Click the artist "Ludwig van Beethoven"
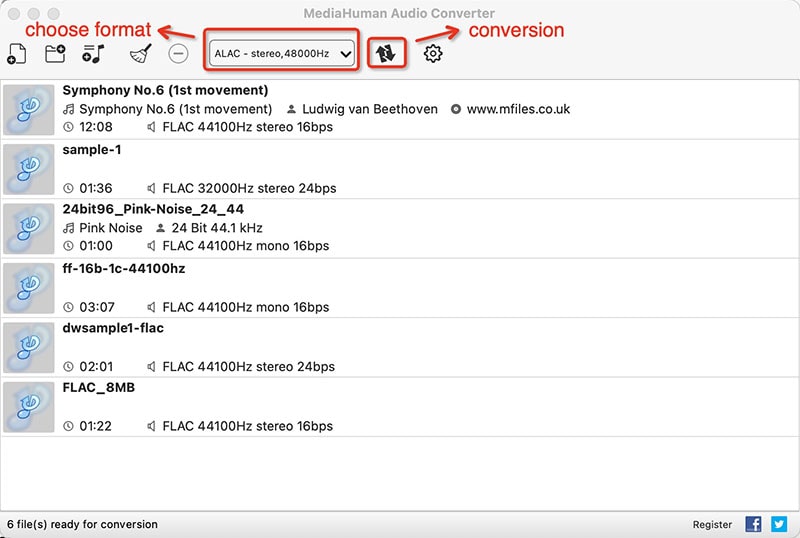800x538 pixels. (x=370, y=109)
